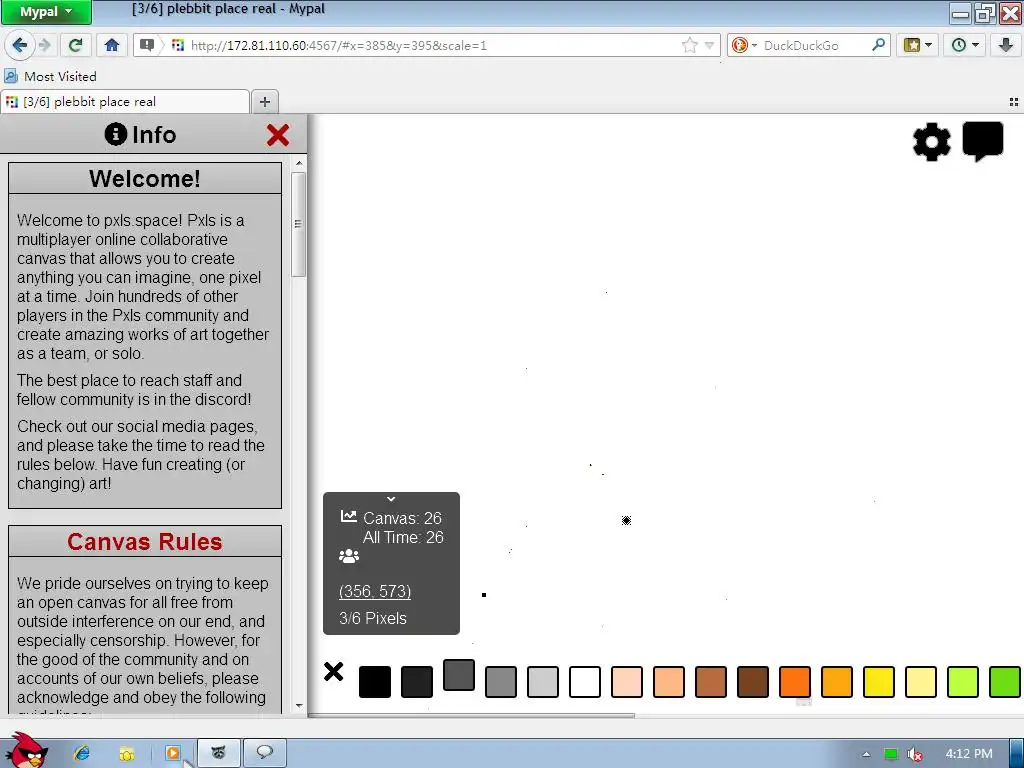Viewport: 1024px width, 768px height.
Task: Open the bookmarks menu button
Action: tap(917, 45)
